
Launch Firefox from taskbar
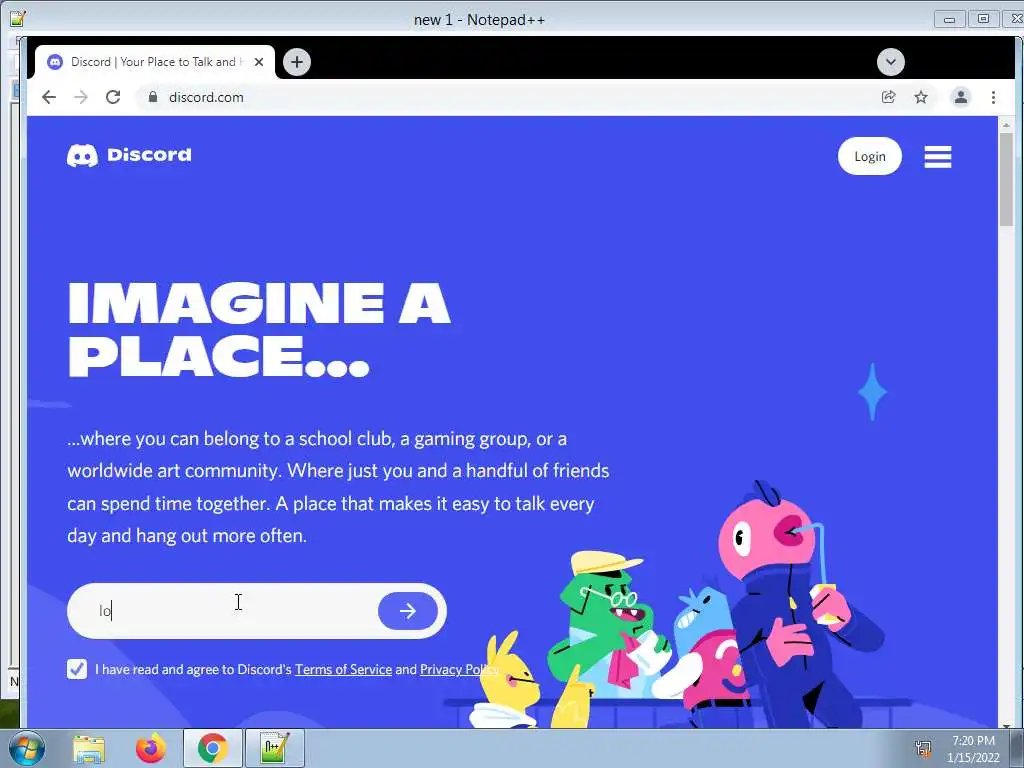tap(151, 748)
